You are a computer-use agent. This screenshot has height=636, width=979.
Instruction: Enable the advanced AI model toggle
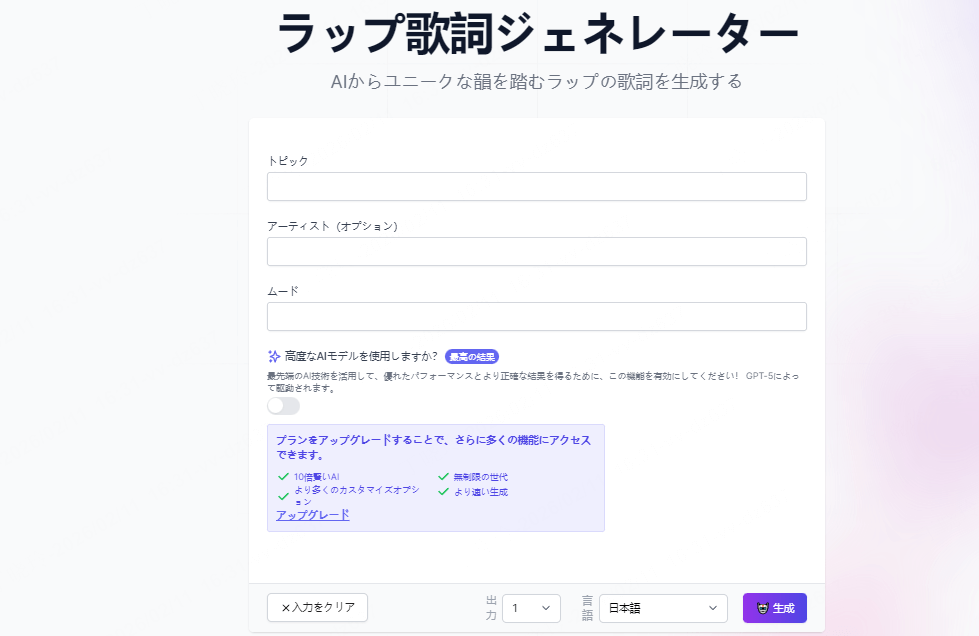[x=283, y=405]
